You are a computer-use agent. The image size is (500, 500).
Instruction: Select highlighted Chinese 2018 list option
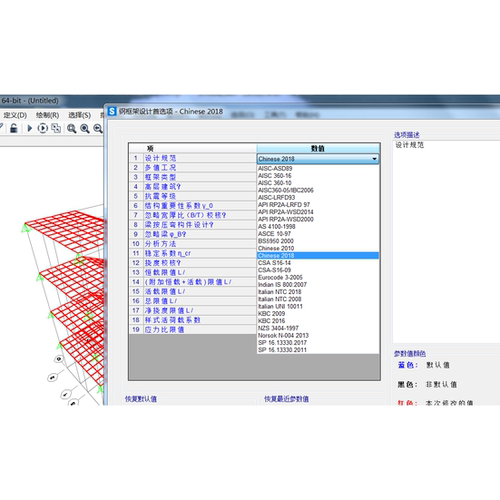coord(318,256)
